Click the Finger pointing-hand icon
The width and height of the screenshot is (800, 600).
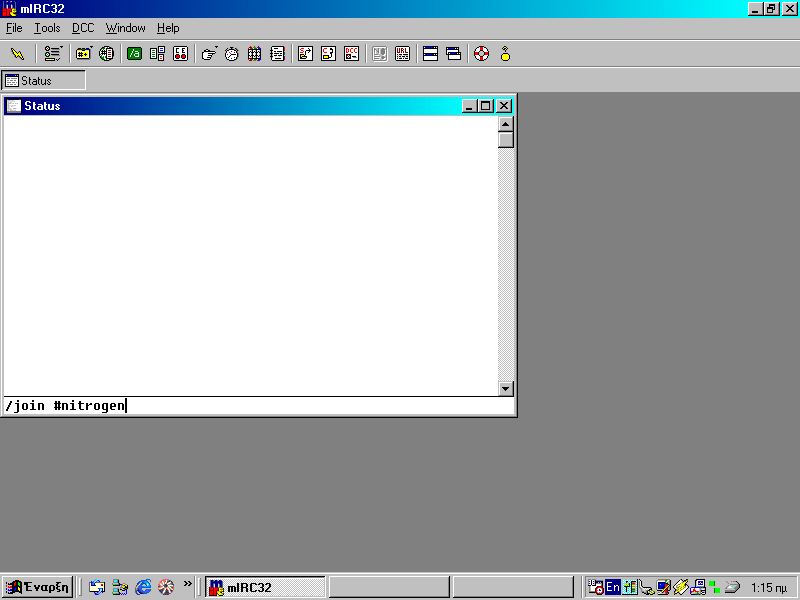[x=209, y=54]
